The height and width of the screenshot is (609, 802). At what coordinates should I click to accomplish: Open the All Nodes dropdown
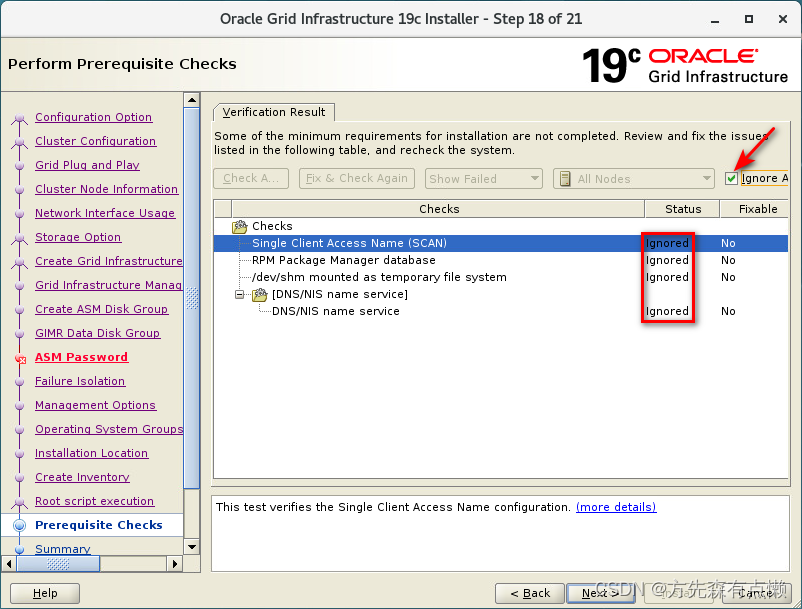tap(634, 179)
